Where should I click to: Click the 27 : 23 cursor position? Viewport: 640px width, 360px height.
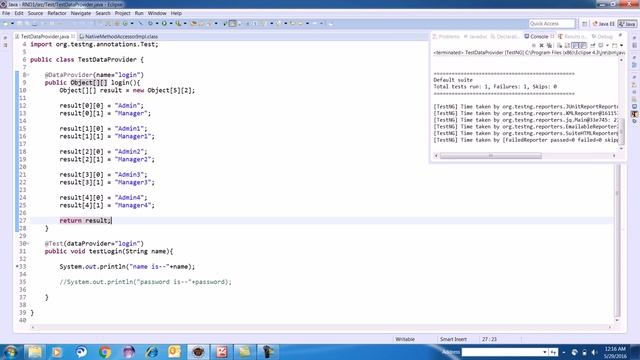tap(489, 339)
